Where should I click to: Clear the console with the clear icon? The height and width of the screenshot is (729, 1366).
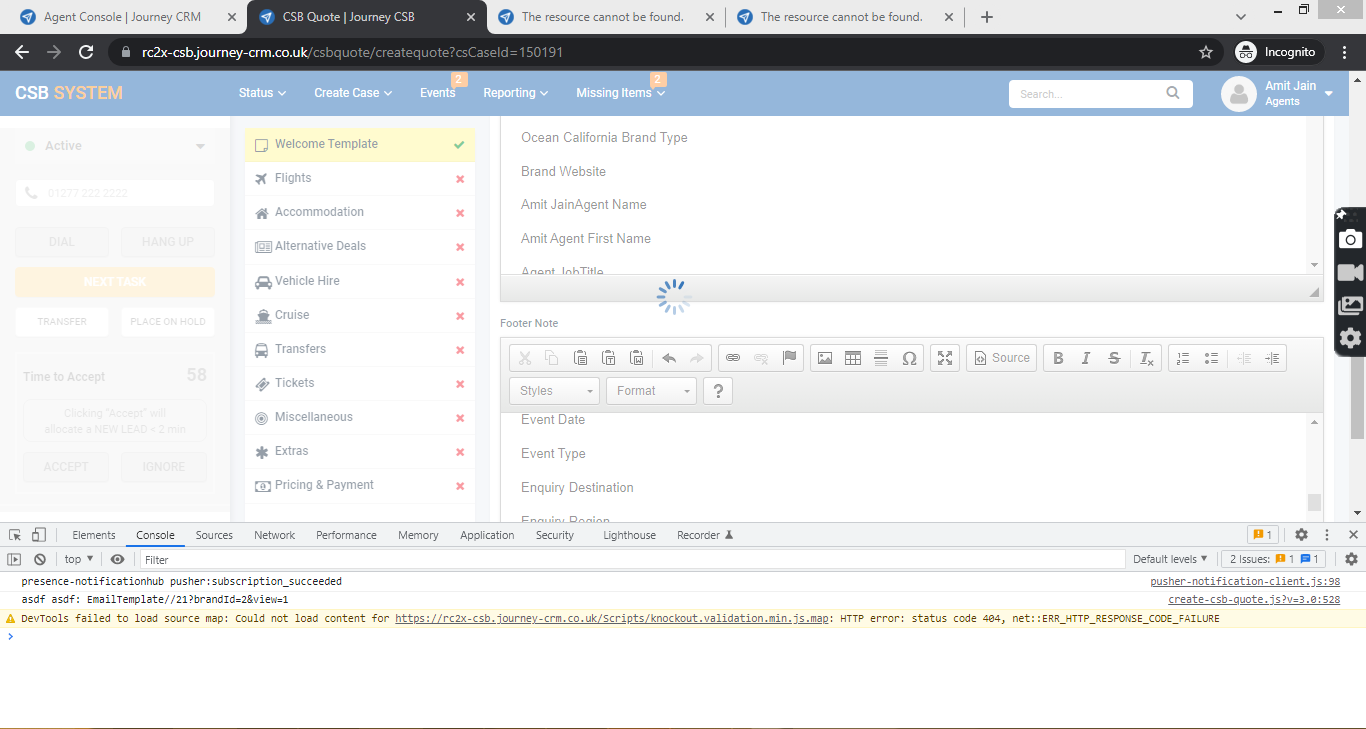[x=40, y=559]
